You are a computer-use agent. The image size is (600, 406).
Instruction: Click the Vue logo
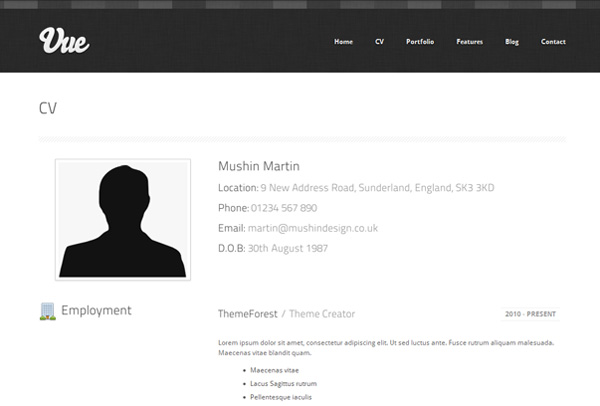click(x=64, y=41)
